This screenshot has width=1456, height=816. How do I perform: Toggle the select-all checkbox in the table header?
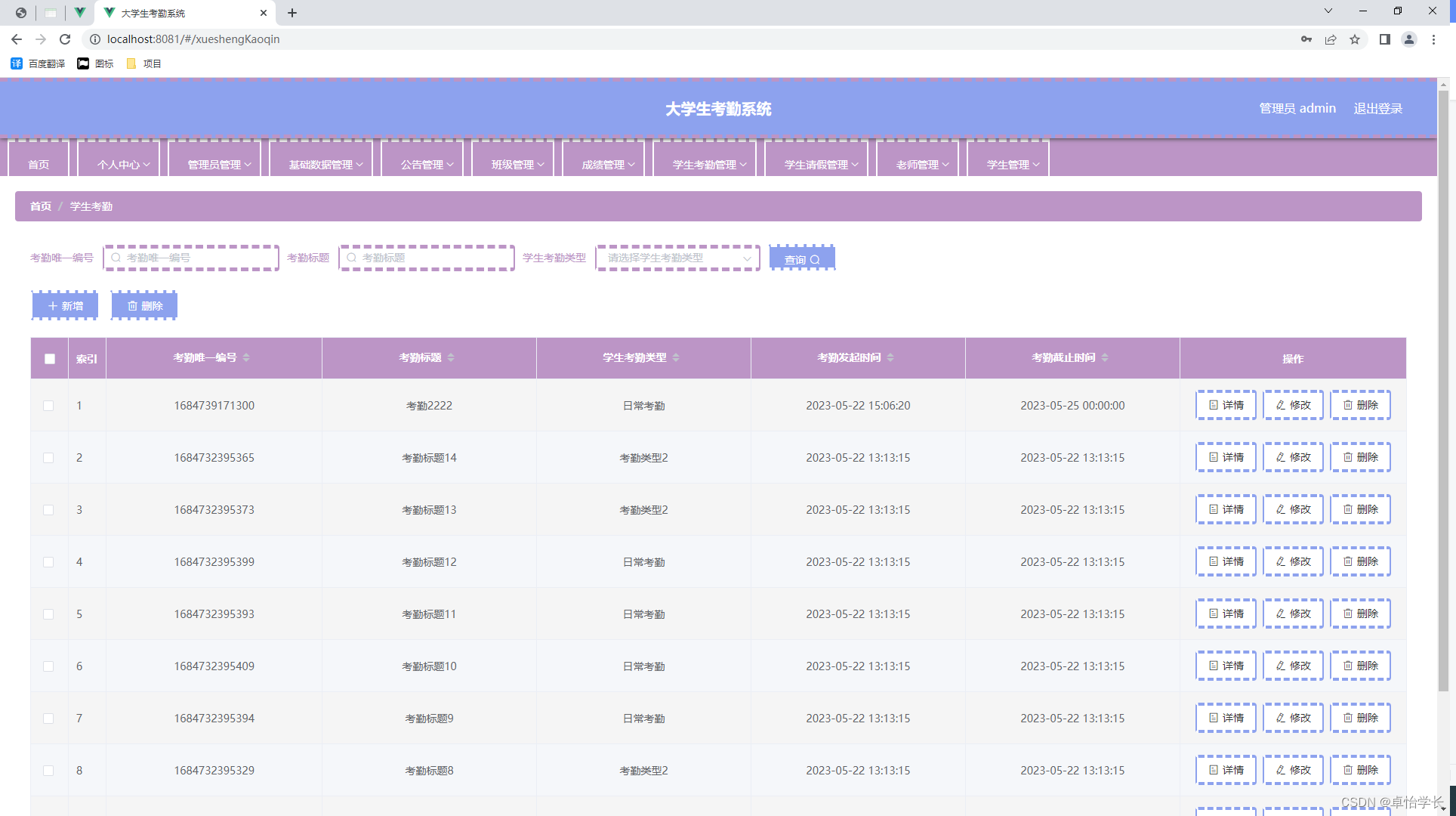(50, 359)
